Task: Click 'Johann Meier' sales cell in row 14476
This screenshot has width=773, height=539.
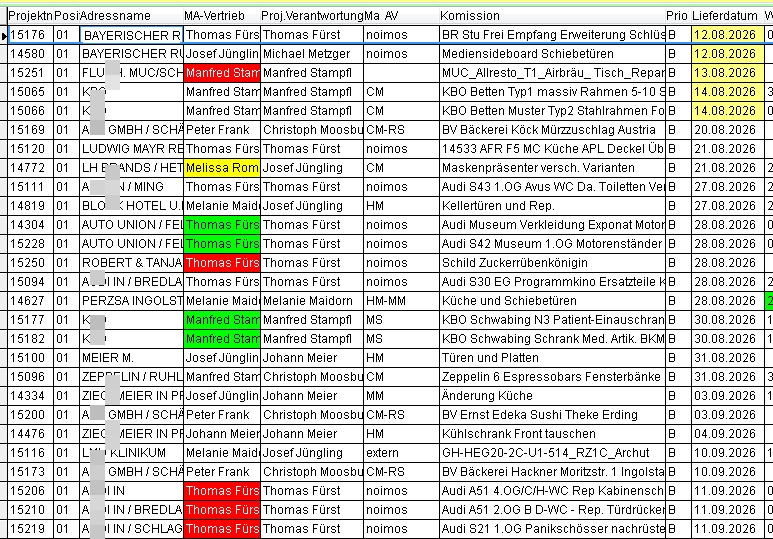Action: 222,433
